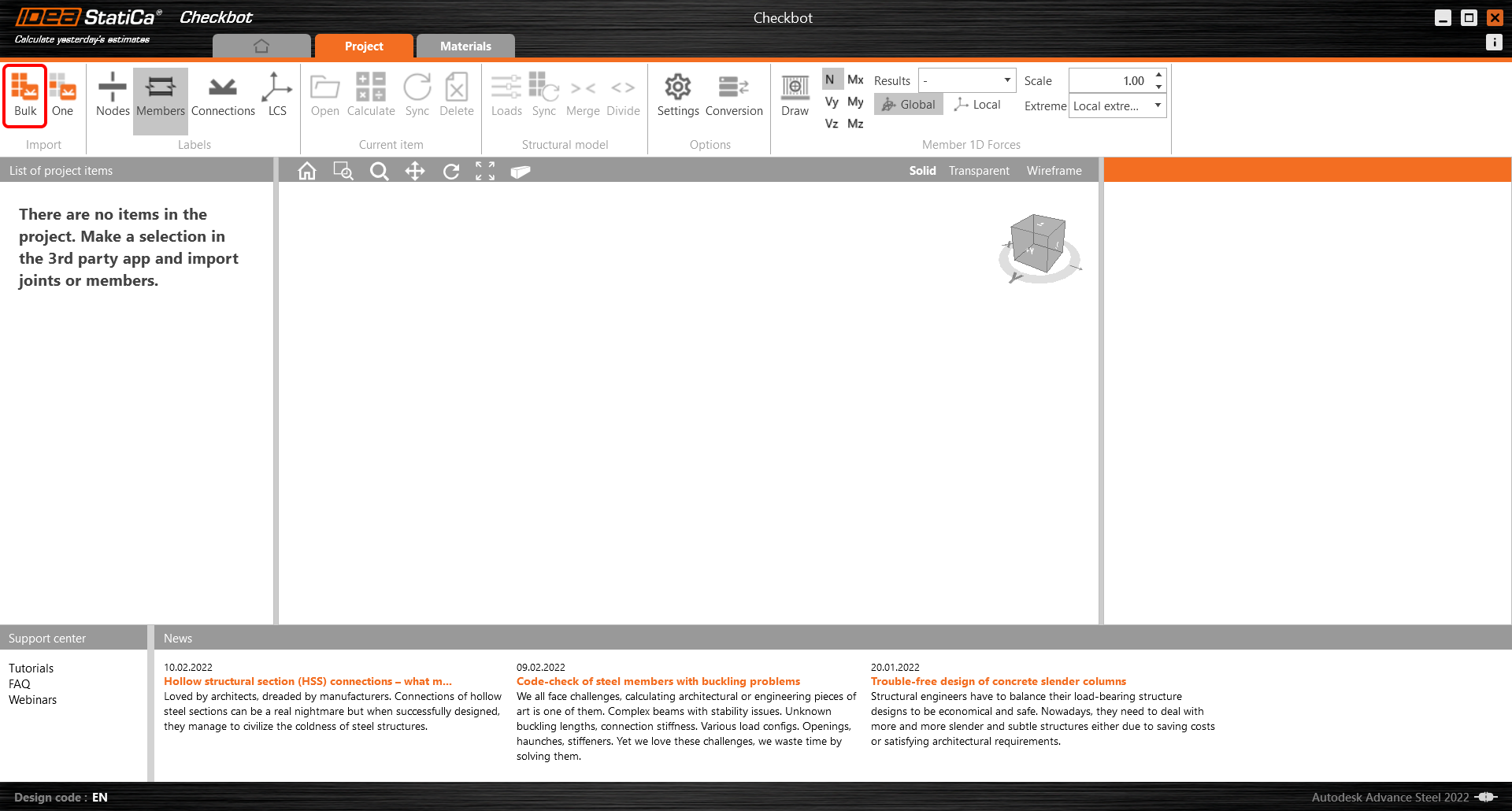This screenshot has width=1512, height=811.
Task: Click the rotate view icon in viewport toolbar
Action: [x=450, y=171]
